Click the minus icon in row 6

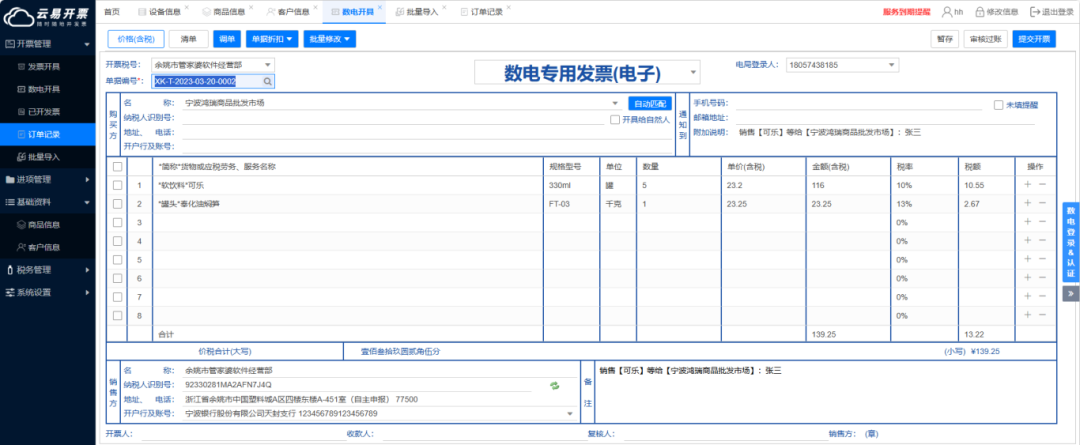tap(1042, 278)
